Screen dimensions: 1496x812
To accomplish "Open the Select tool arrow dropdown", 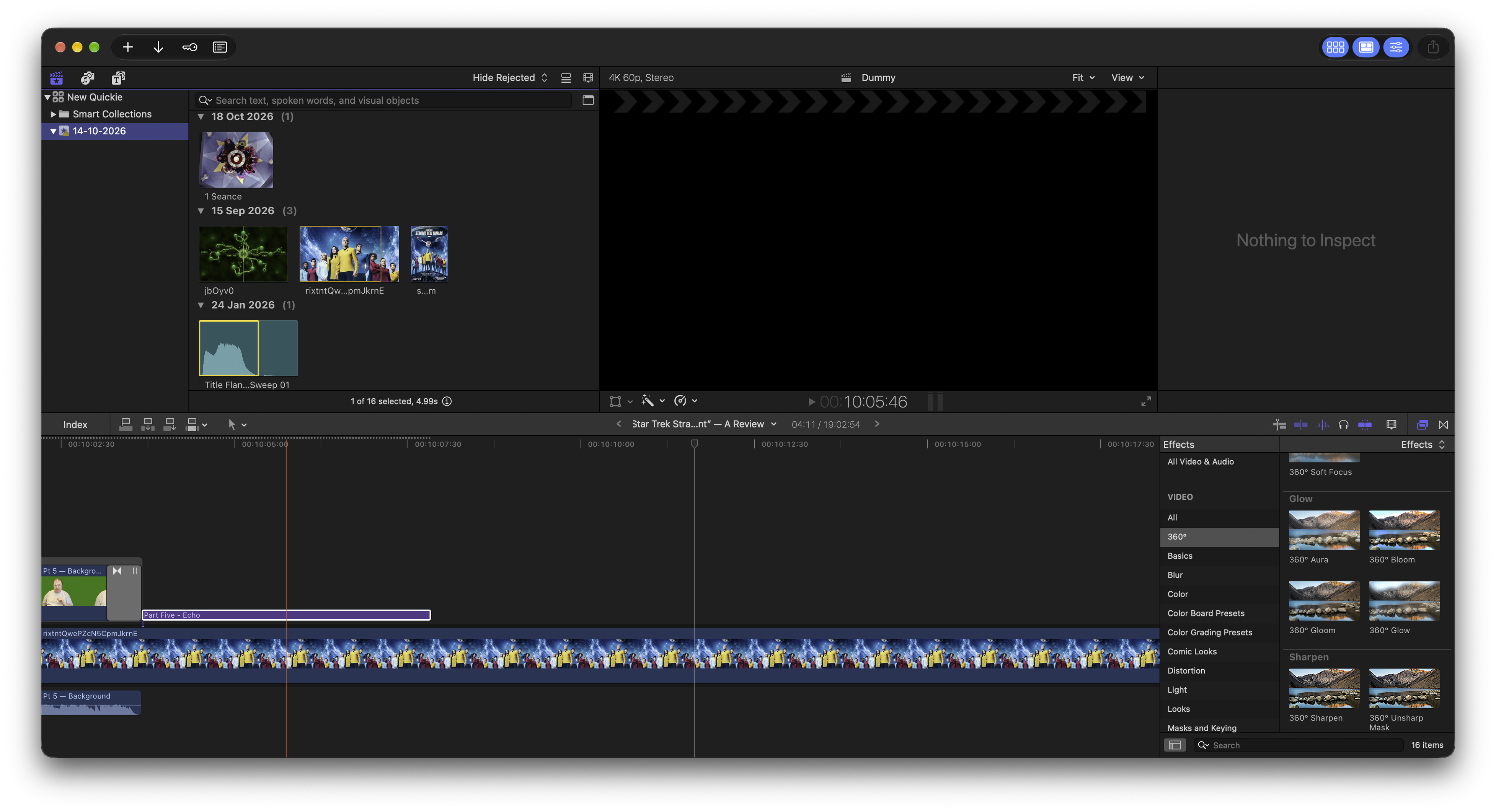I will point(237,425).
